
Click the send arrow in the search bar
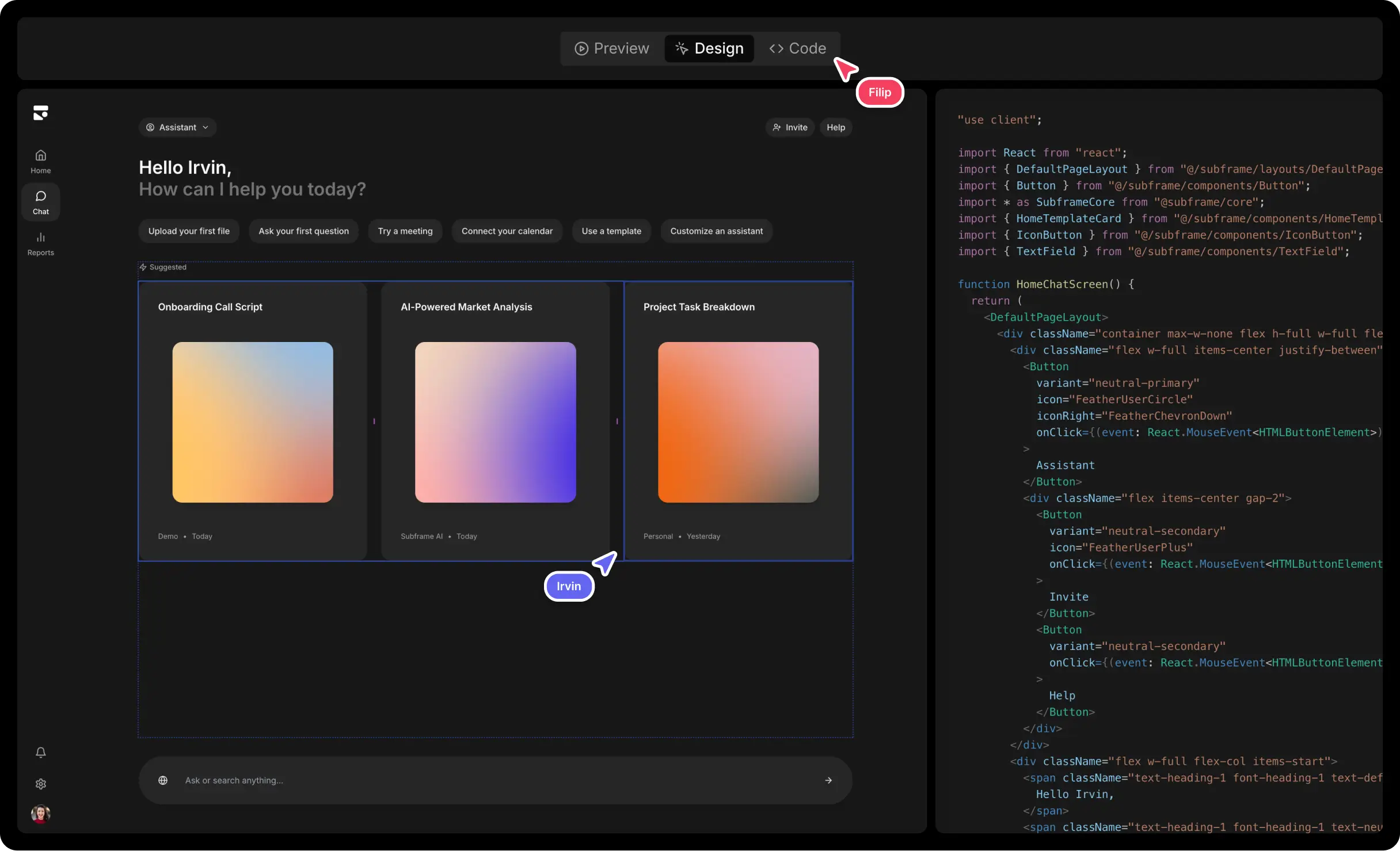pyautogui.click(x=828, y=780)
